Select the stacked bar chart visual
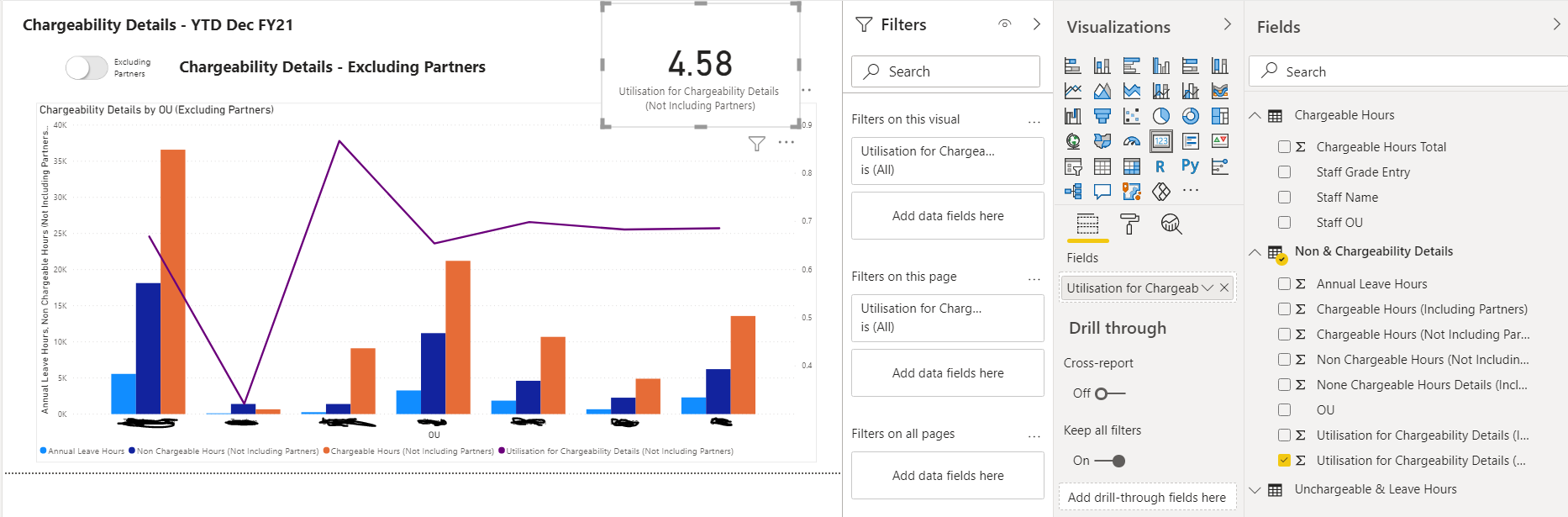This screenshot has width=1568, height=517. point(1073,66)
